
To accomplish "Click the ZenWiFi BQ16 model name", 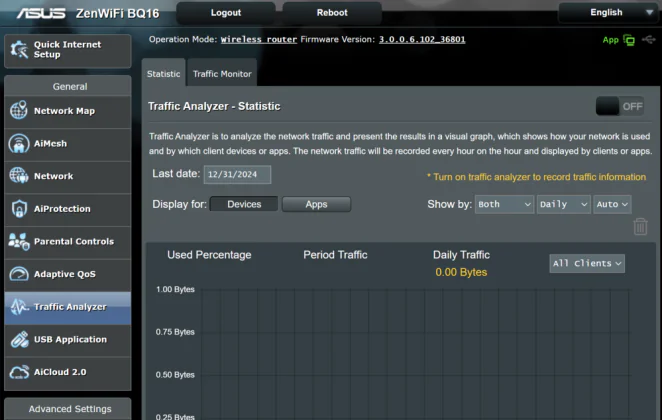I will click(117, 14).
